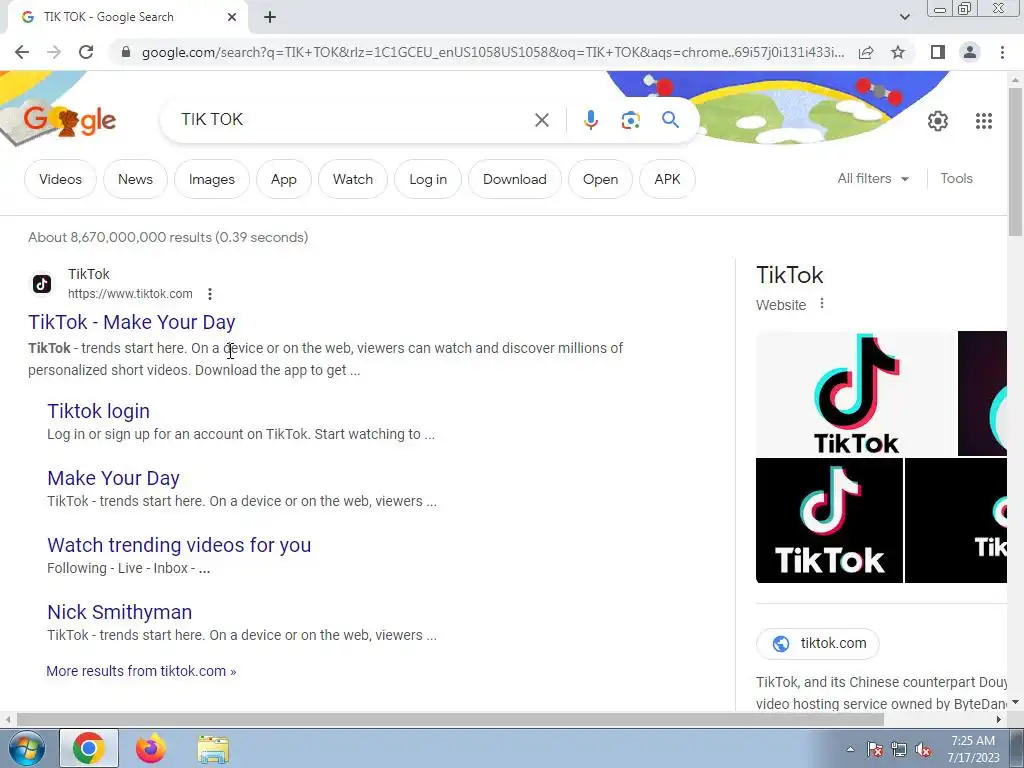Open the Chrome profile avatar
This screenshot has width=1024, height=768.
point(970,52)
